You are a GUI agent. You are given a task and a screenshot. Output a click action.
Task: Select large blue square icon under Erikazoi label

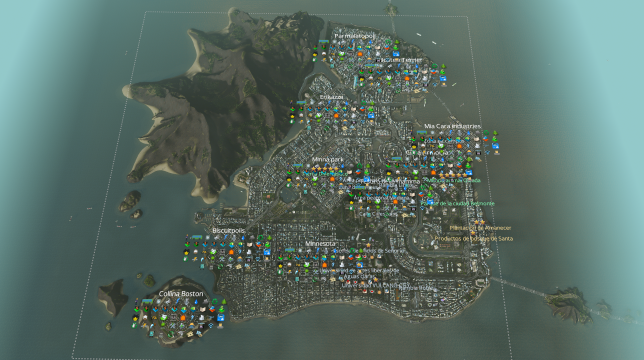(371, 115)
